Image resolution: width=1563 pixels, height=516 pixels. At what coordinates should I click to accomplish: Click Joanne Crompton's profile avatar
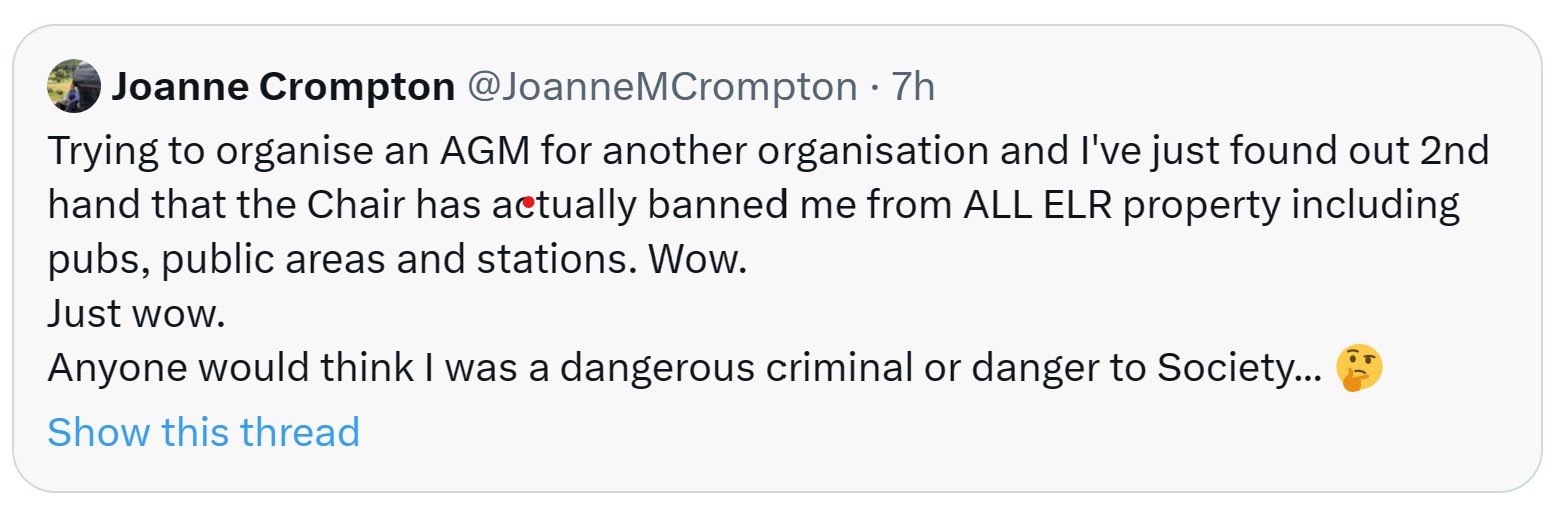point(74,86)
